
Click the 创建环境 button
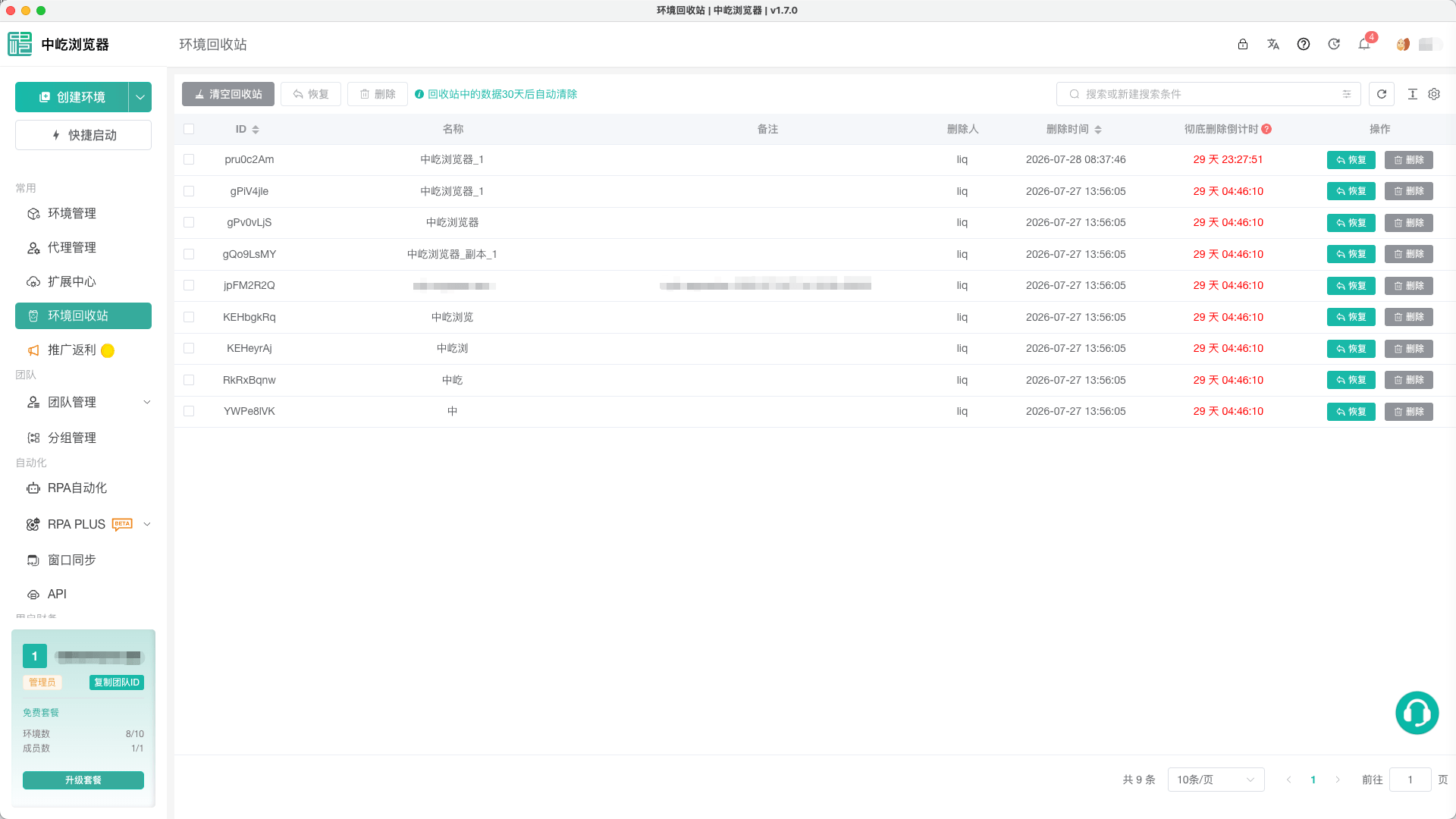(x=72, y=97)
